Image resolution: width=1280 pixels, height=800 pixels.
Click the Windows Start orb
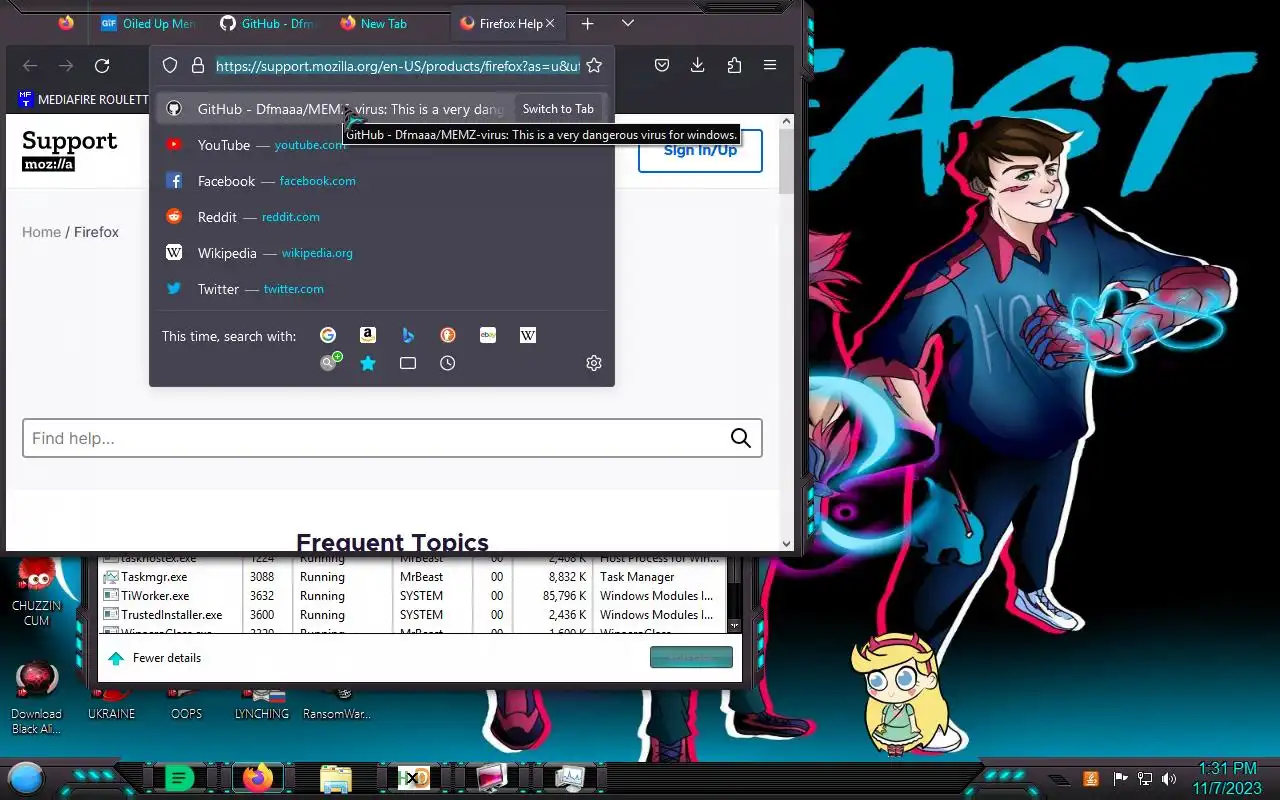[x=26, y=778]
